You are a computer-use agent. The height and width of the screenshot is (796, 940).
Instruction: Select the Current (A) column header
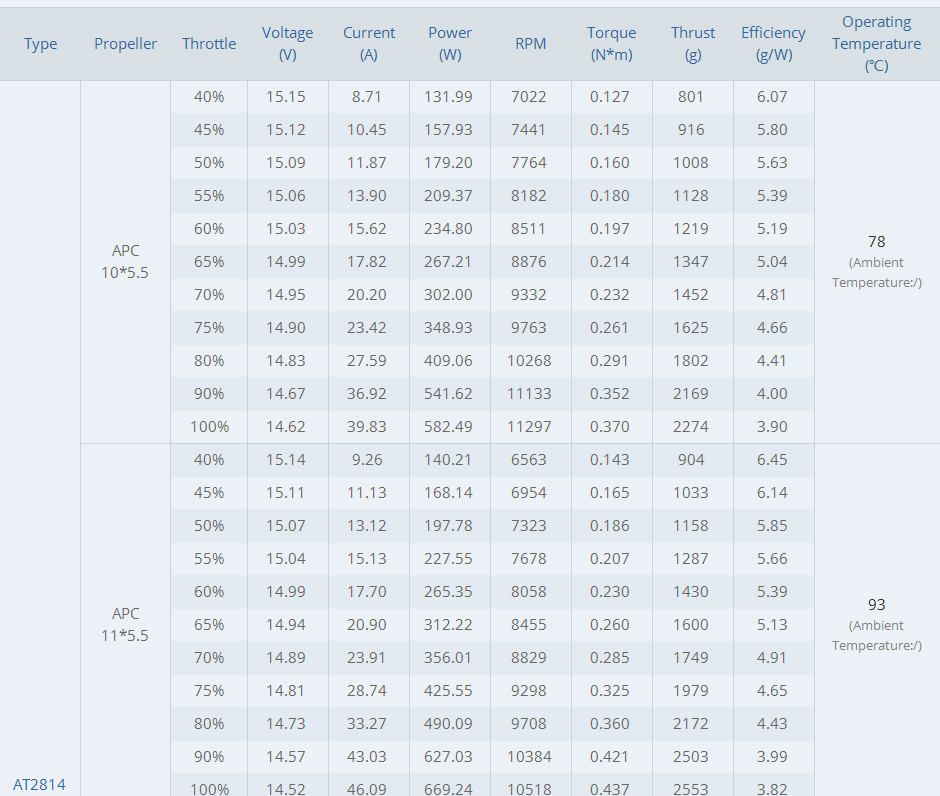click(x=369, y=44)
